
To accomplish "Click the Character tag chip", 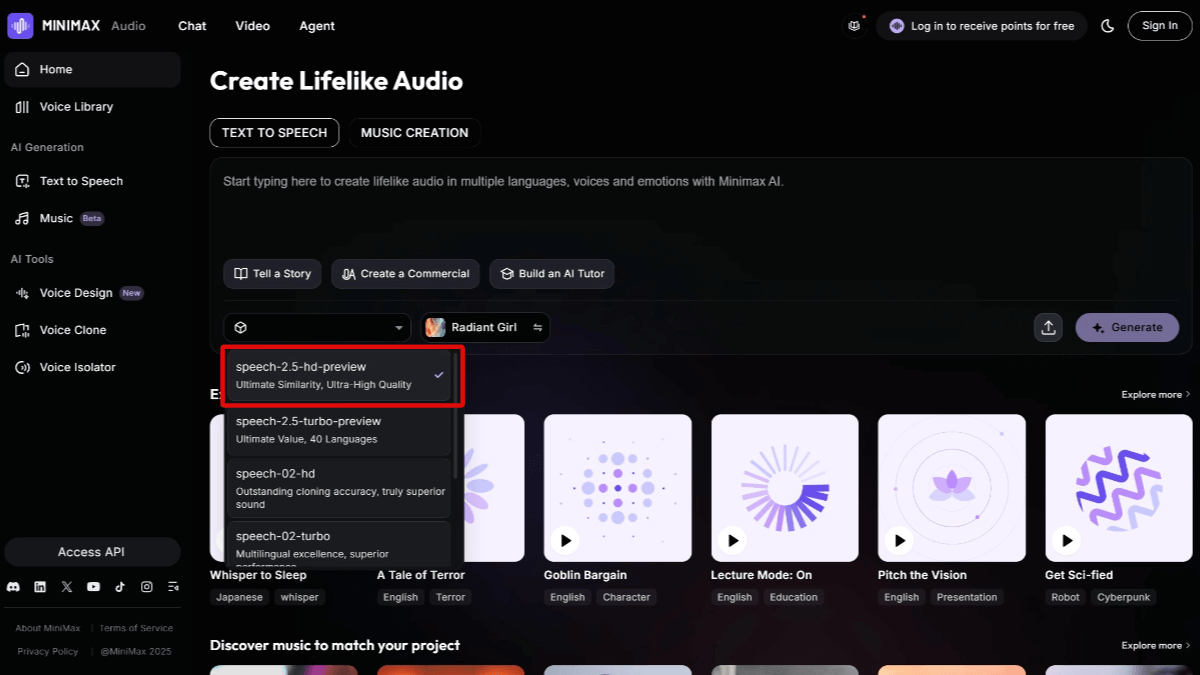I will point(627,597).
